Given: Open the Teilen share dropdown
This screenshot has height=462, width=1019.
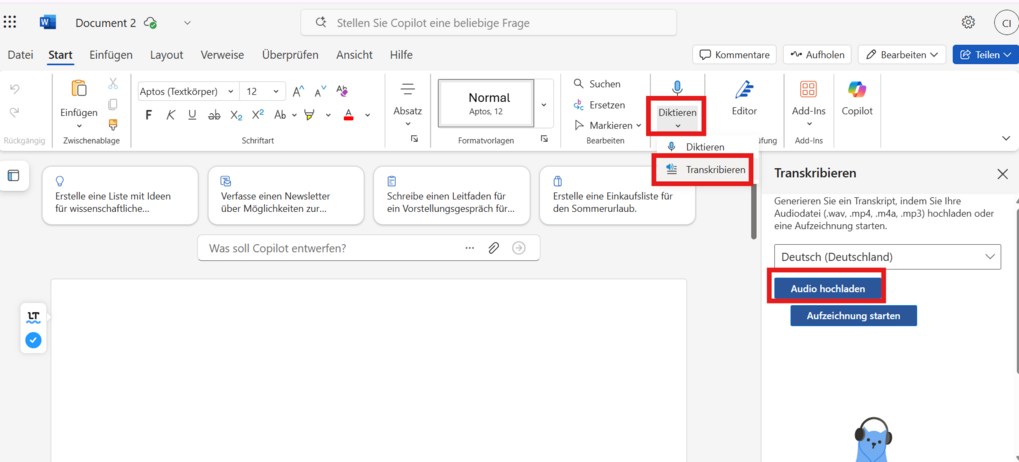Looking at the screenshot, I should (986, 55).
